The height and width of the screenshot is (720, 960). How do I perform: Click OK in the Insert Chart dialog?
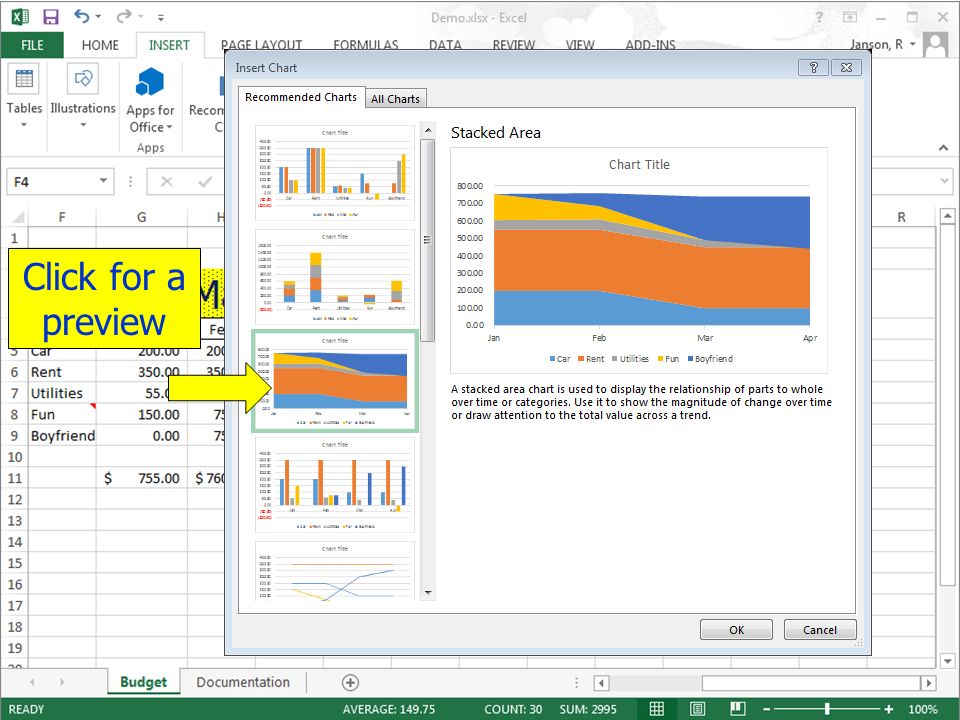[736, 629]
